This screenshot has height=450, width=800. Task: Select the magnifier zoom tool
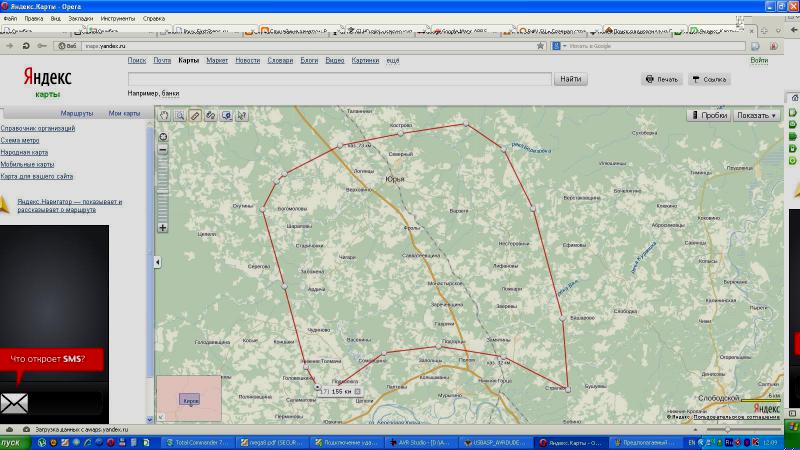[180, 115]
